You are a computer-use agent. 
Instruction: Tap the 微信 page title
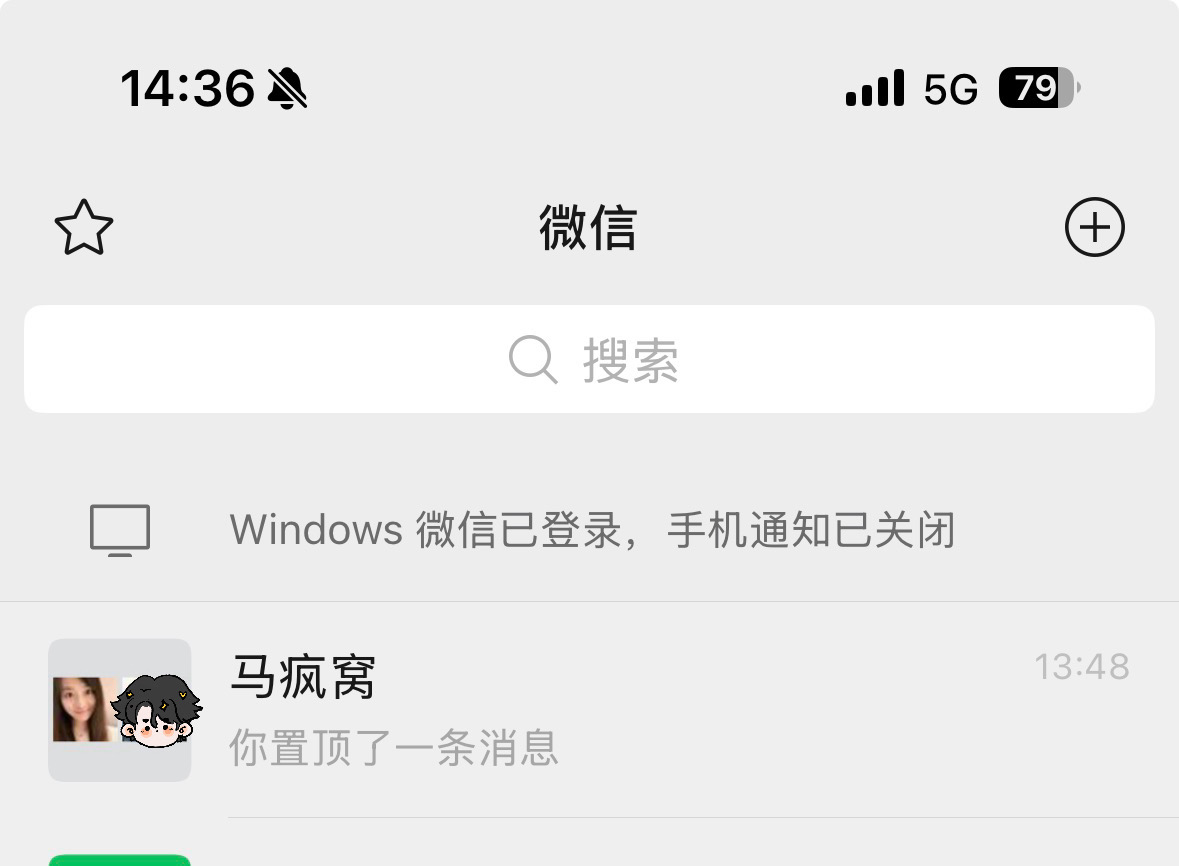(x=588, y=227)
